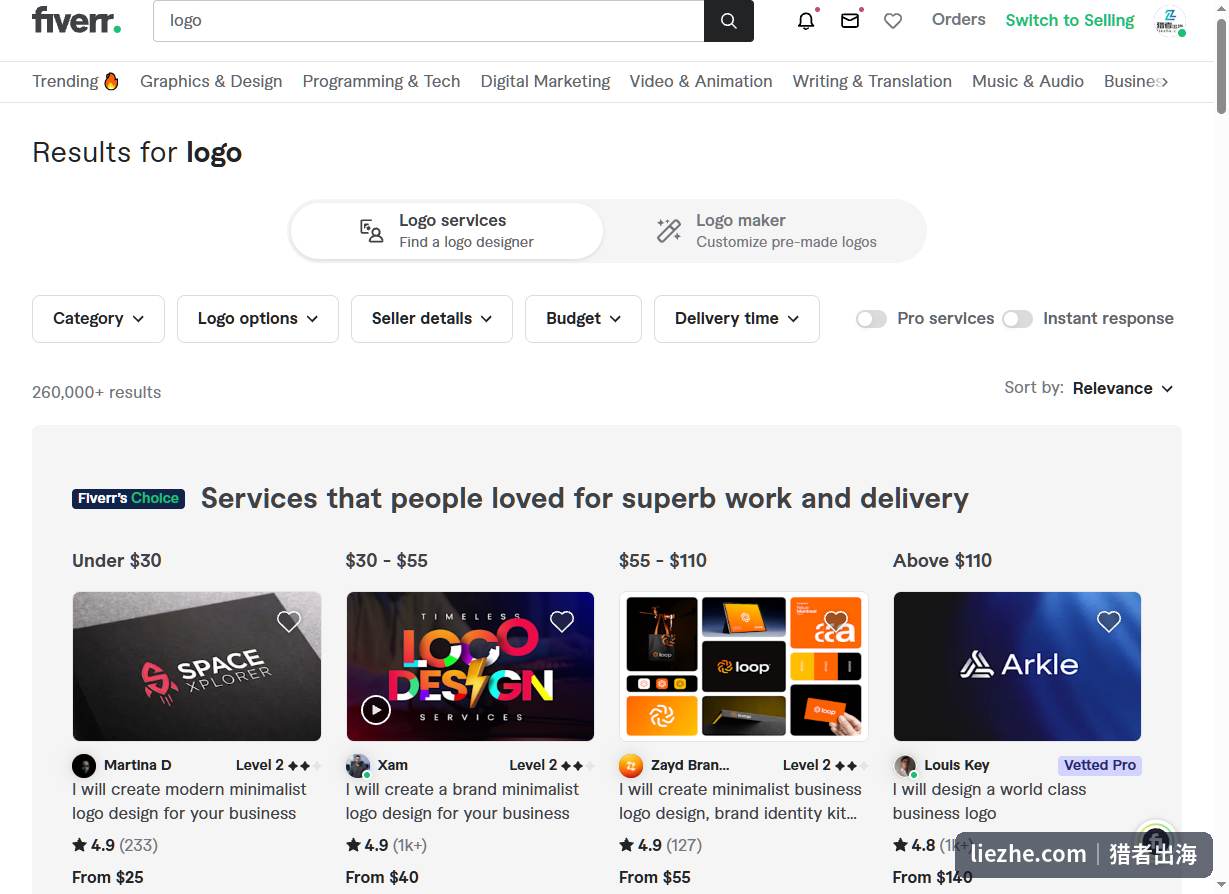Open the loop brand identity thumbnail

[743, 666]
